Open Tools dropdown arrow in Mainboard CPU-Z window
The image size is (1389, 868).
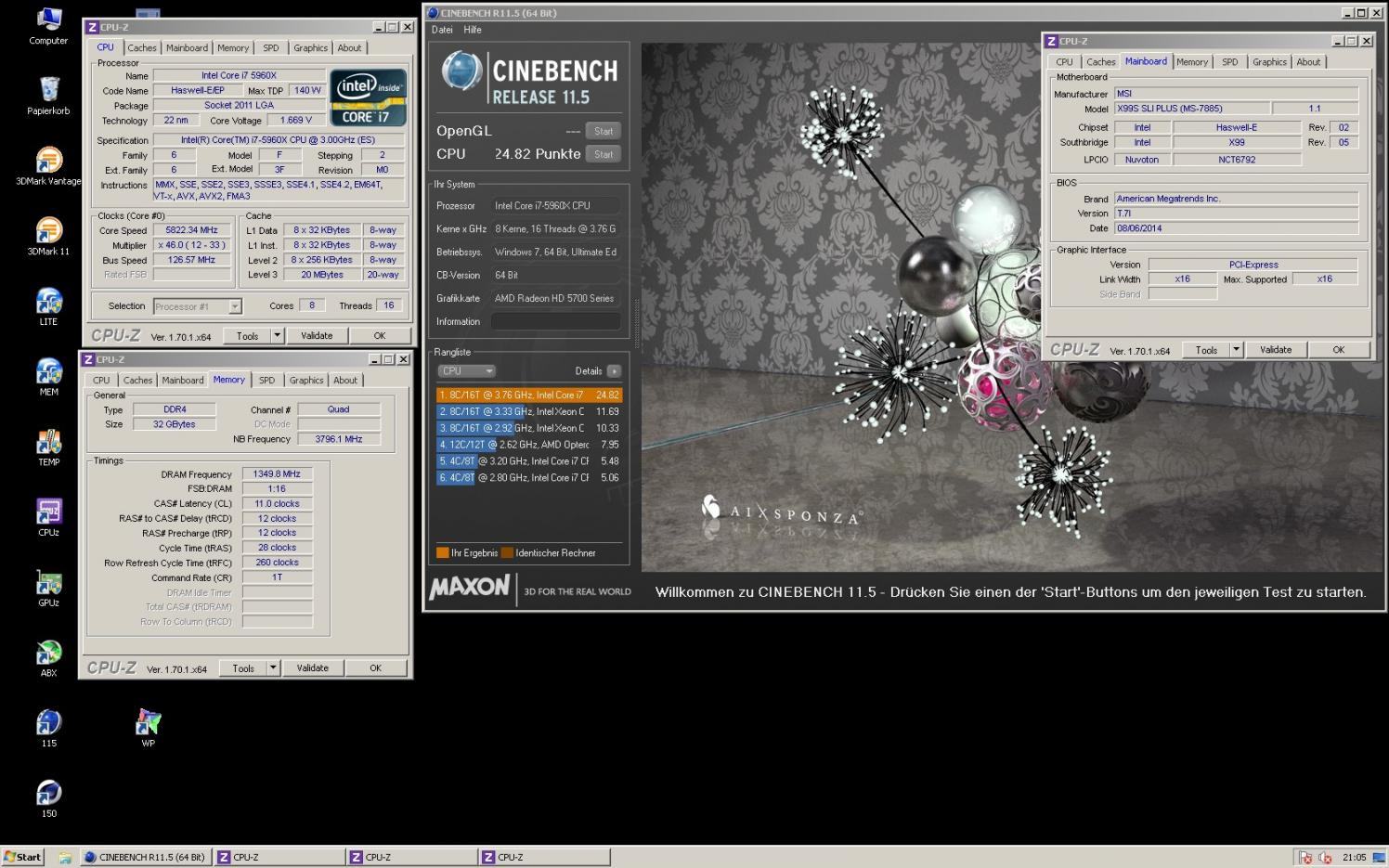[1236, 350]
